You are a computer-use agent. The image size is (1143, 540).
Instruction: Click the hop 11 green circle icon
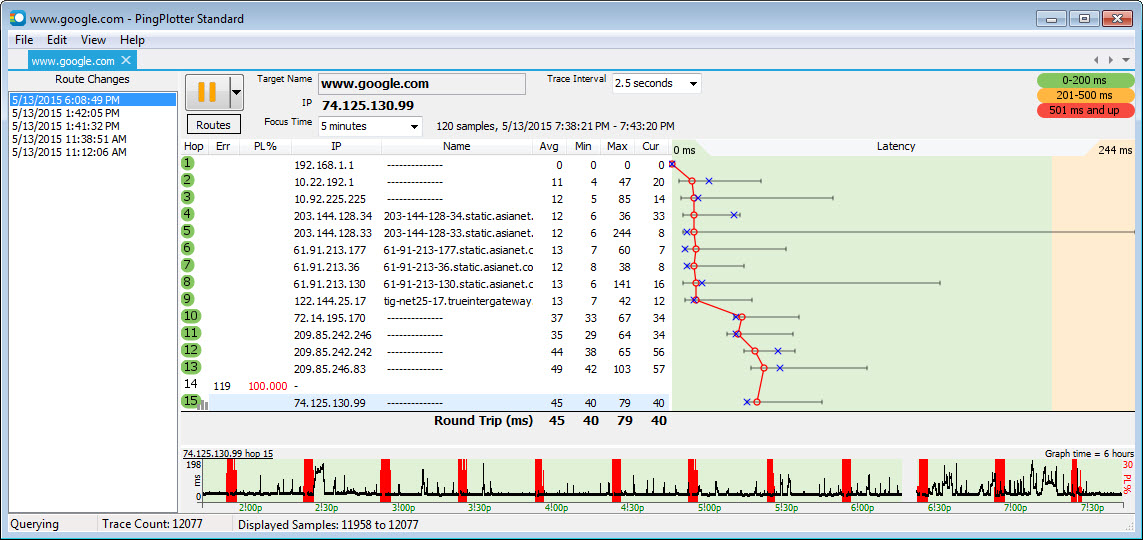pyautogui.click(x=191, y=333)
